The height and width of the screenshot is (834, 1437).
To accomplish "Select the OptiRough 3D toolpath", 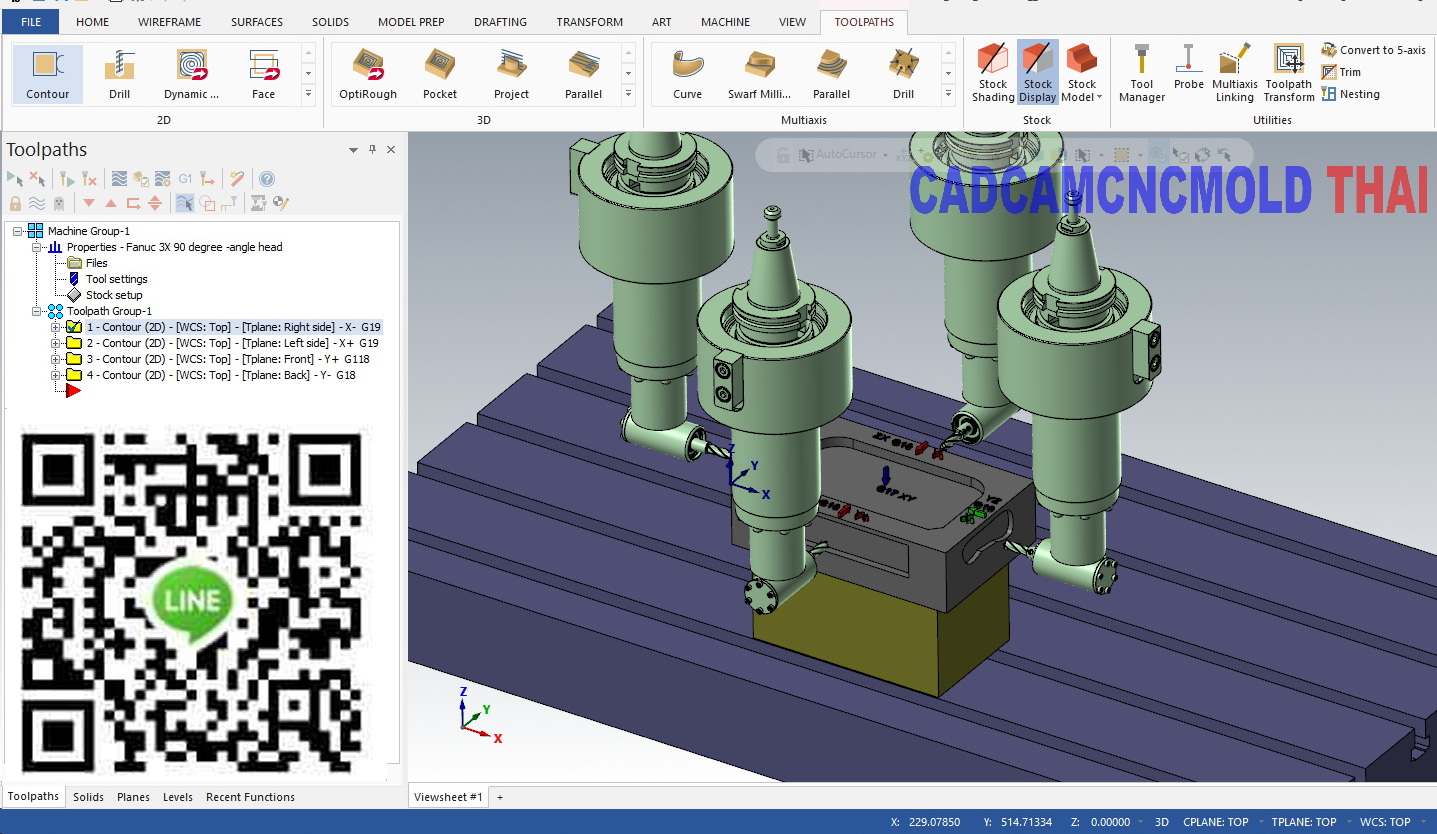I will pos(367,72).
